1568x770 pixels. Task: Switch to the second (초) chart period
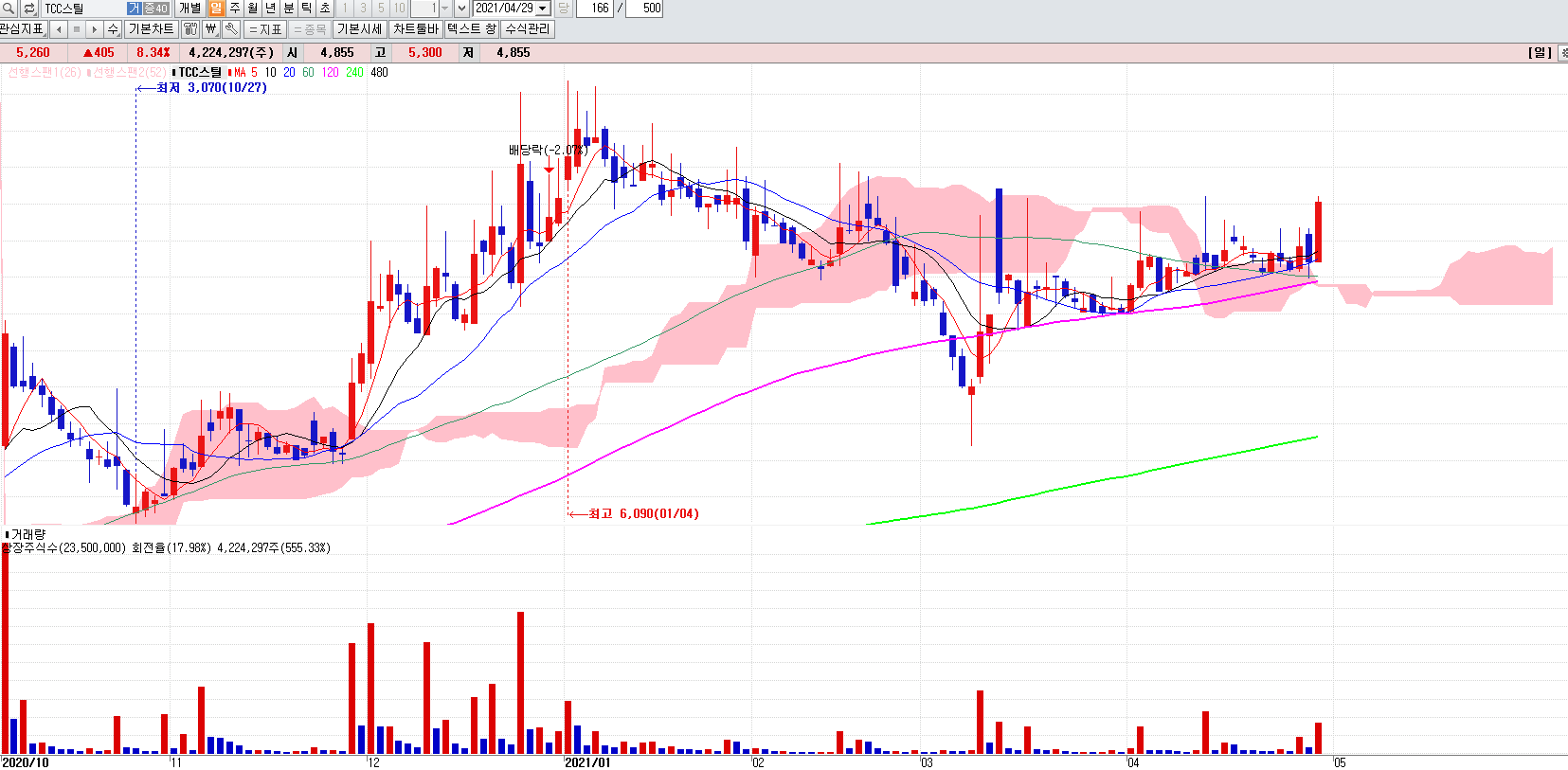(324, 9)
